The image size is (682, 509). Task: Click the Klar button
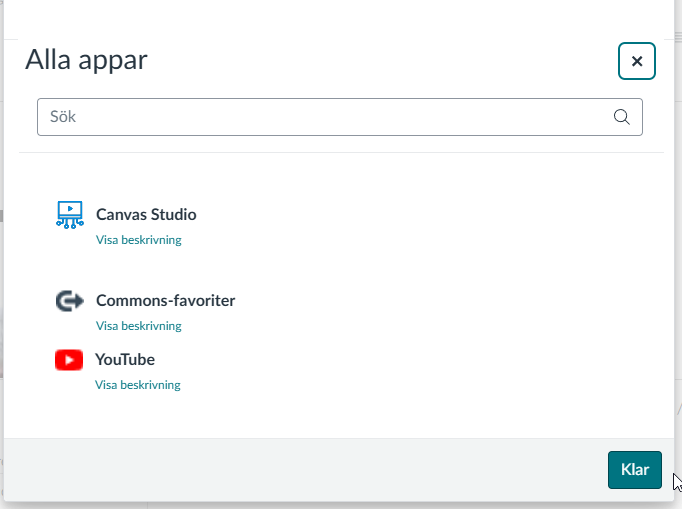pyautogui.click(x=635, y=470)
